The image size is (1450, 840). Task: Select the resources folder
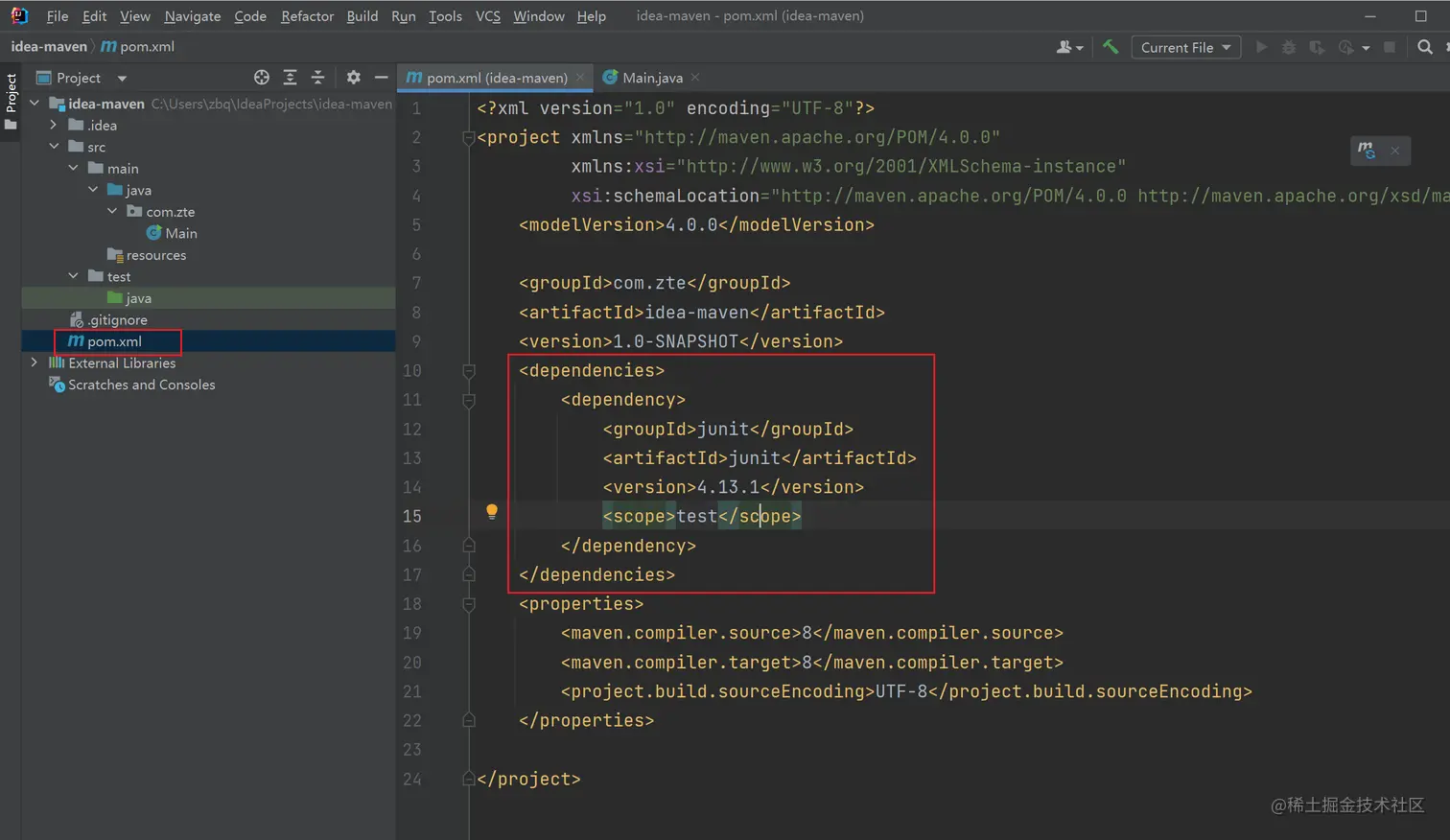(147, 255)
